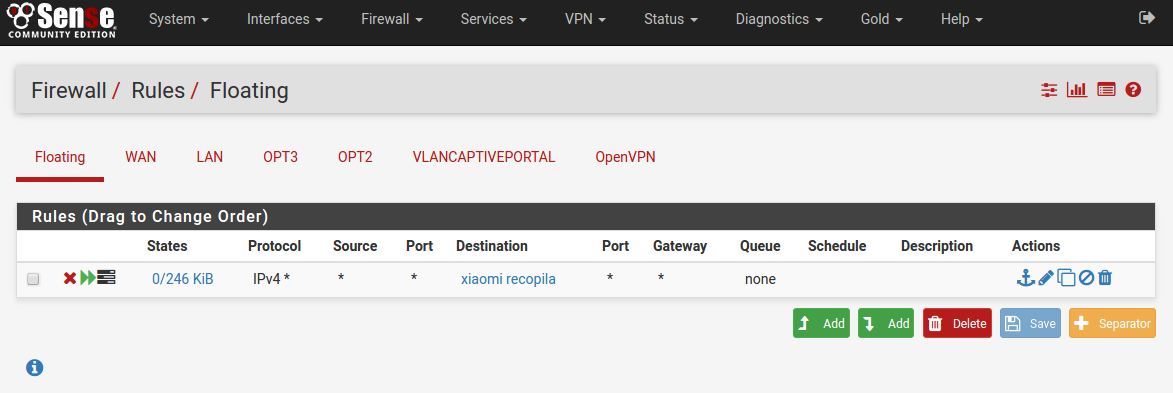Click the orange Separator button

1112,323
